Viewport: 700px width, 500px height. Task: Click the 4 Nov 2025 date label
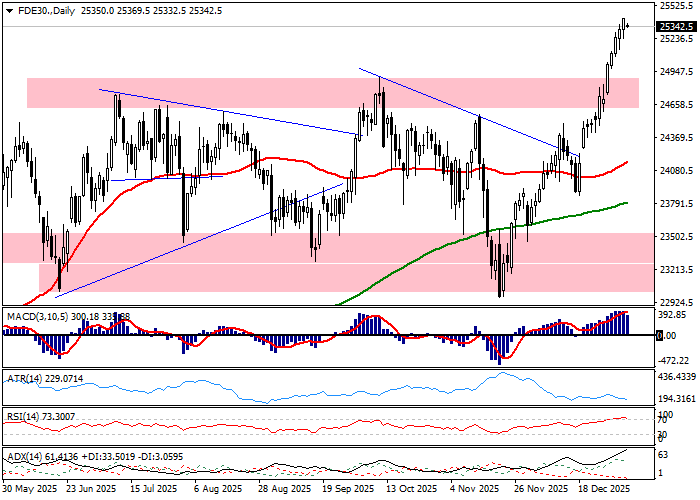coord(473,490)
